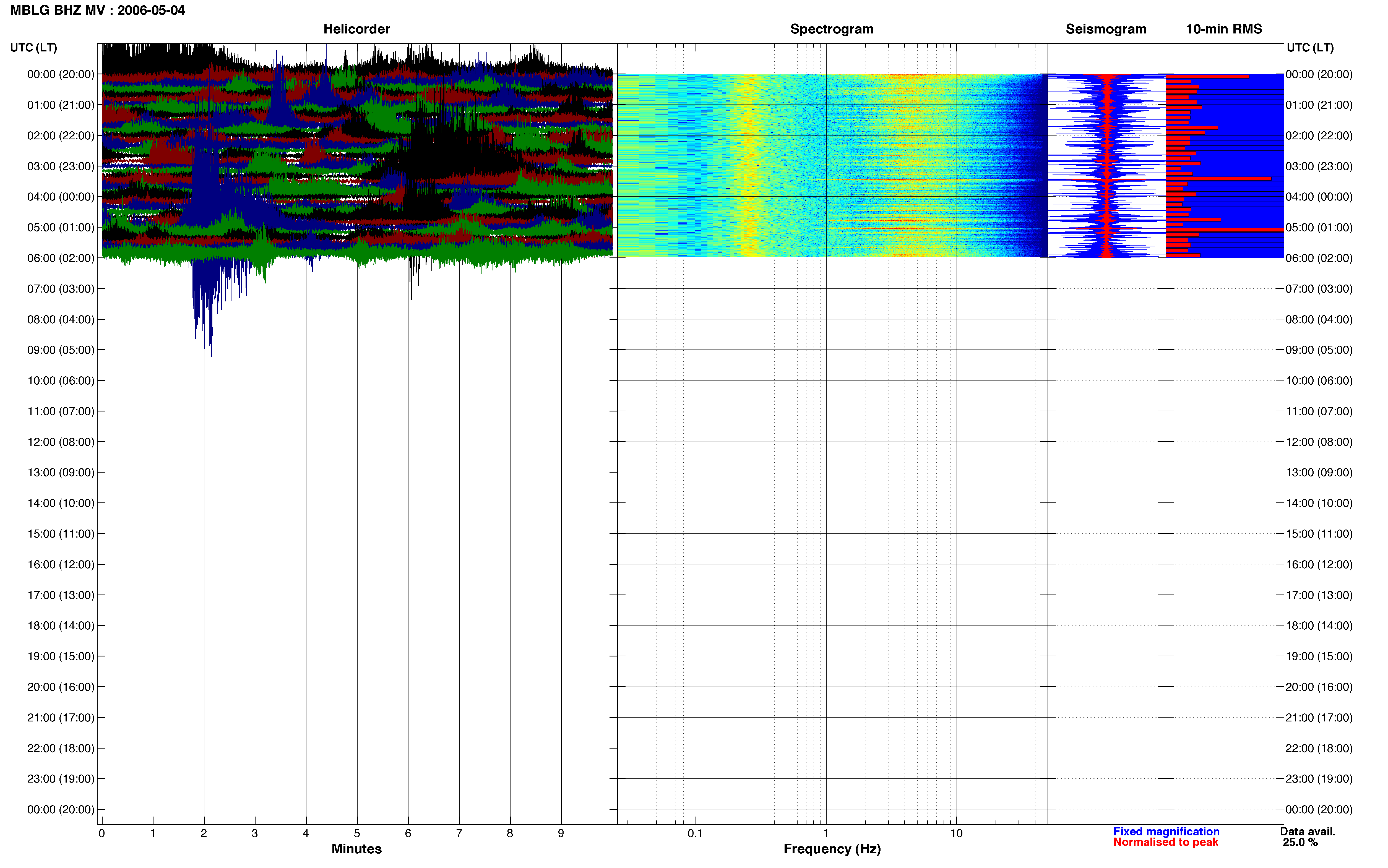
Task: Click left axis label '05:00 (01:00)'
Action: [x=61, y=227]
